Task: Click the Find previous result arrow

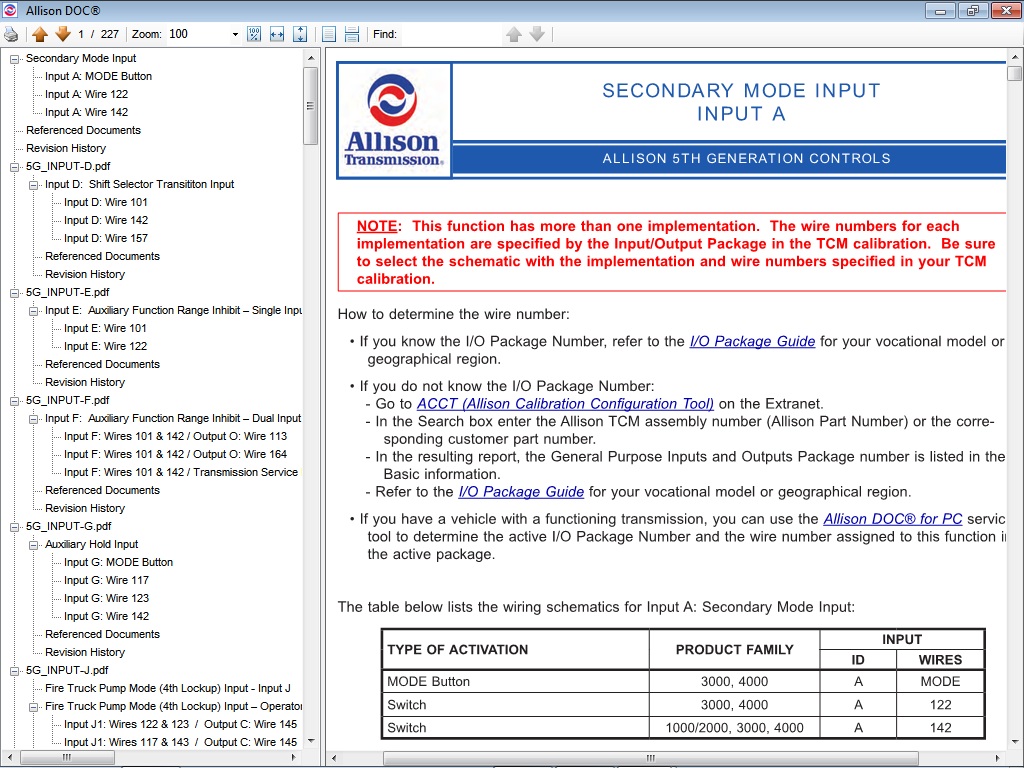Action: 513,33
